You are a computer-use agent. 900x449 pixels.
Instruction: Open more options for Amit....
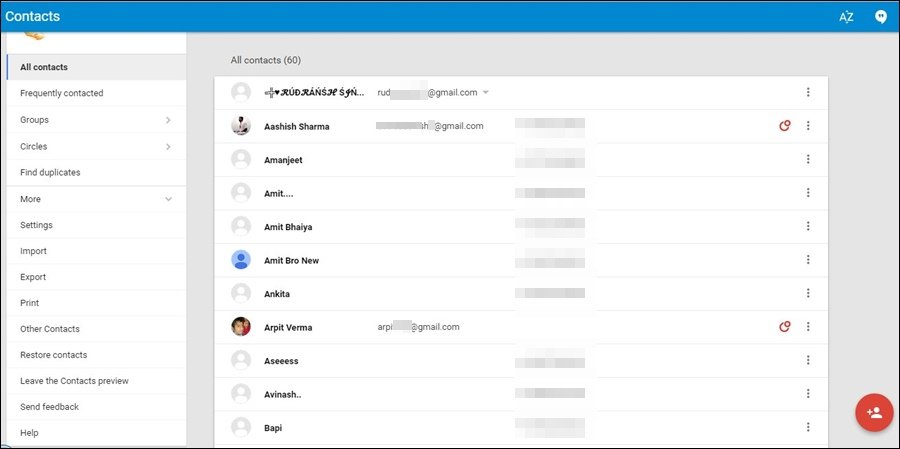808,192
